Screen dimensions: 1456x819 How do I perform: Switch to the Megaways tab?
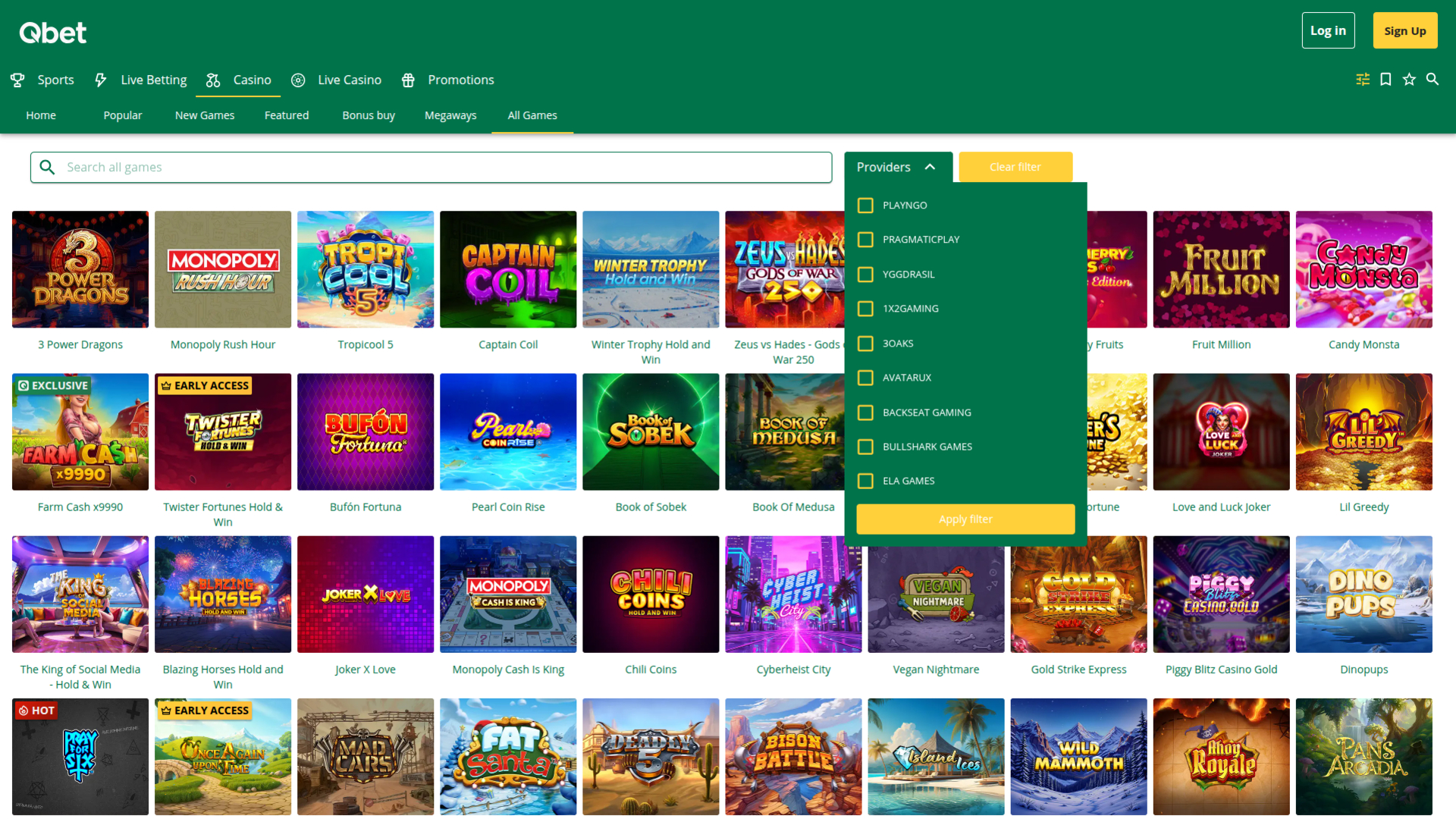tap(450, 115)
